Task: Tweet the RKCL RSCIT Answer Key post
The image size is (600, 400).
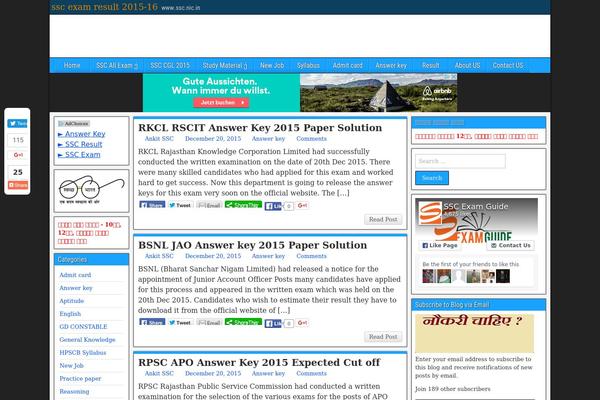Action: pos(180,205)
